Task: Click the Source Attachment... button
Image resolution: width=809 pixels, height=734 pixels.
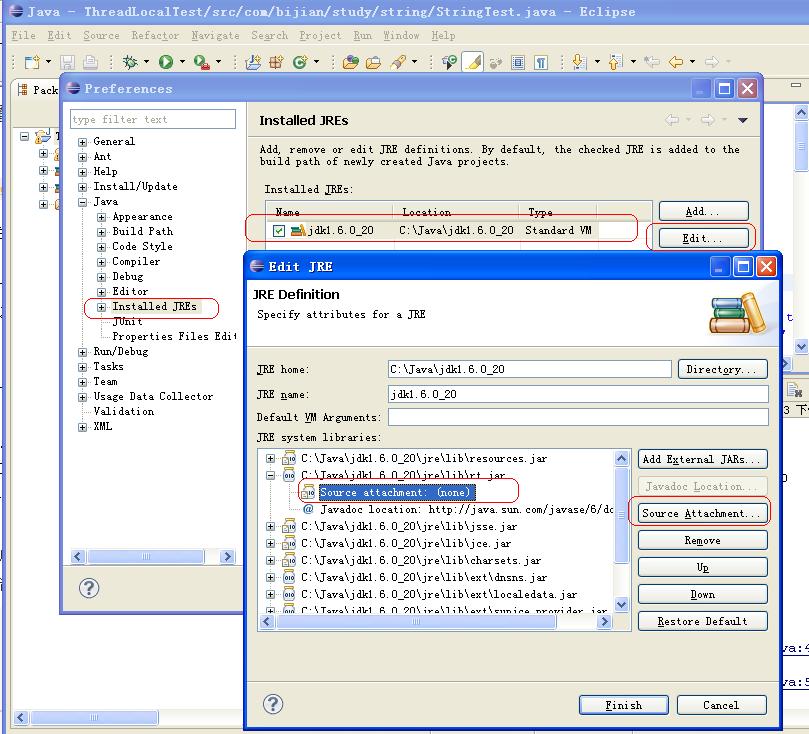Action: 702,513
